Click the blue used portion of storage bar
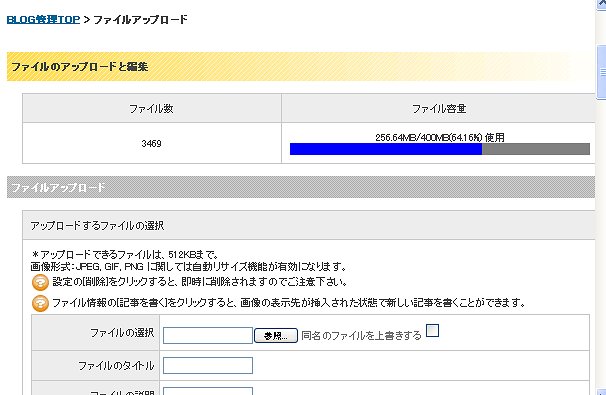606x395 pixels. pos(386,149)
